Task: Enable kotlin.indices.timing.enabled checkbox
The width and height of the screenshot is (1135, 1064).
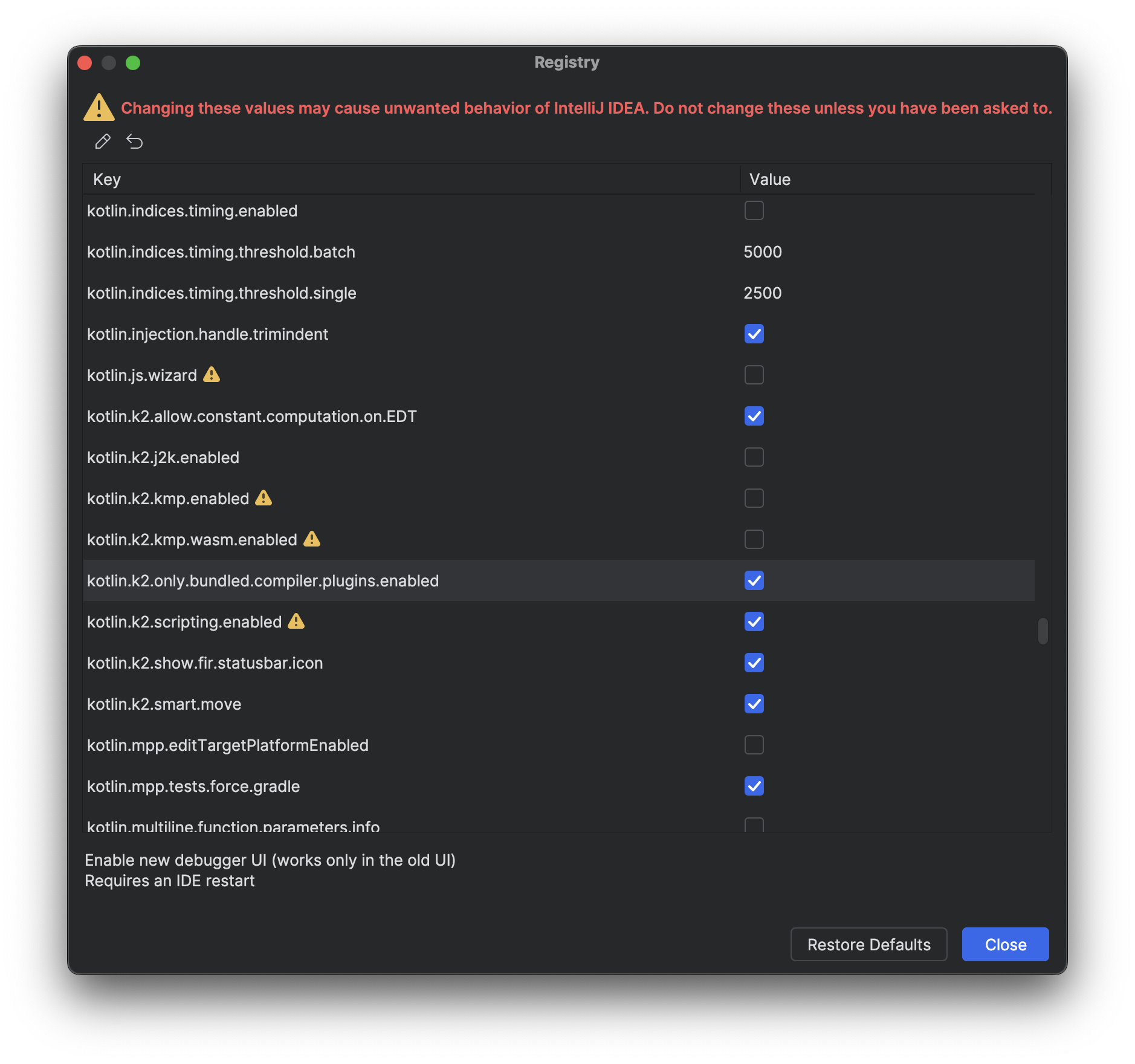Action: [x=754, y=210]
